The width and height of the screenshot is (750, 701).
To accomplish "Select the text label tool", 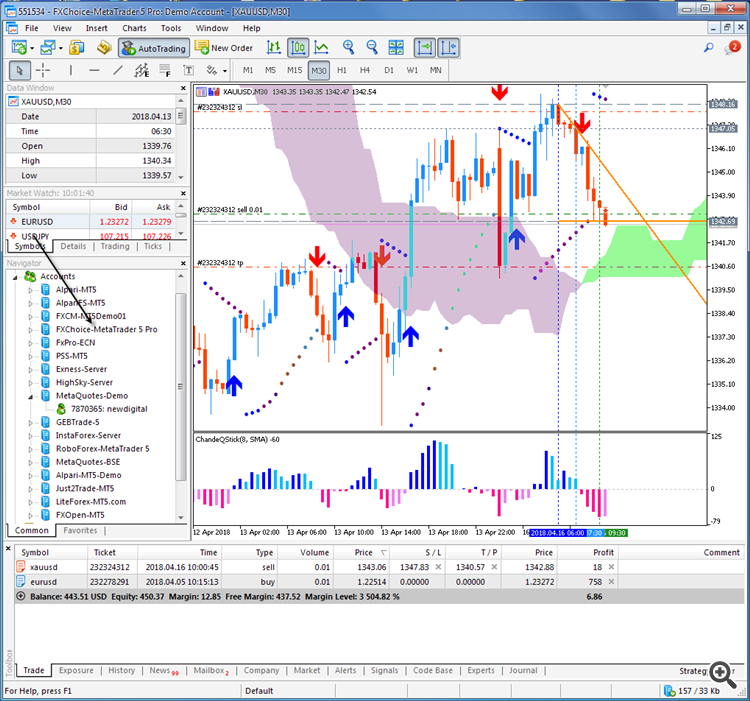I will pos(188,71).
